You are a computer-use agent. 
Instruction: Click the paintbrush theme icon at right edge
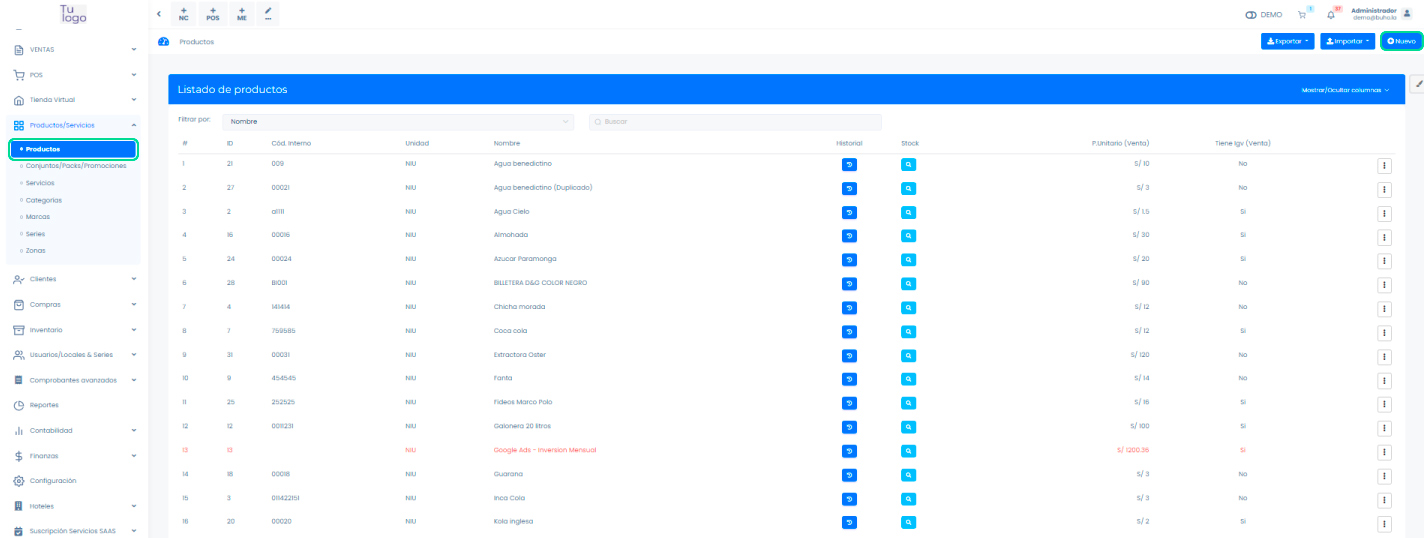pos(1417,85)
